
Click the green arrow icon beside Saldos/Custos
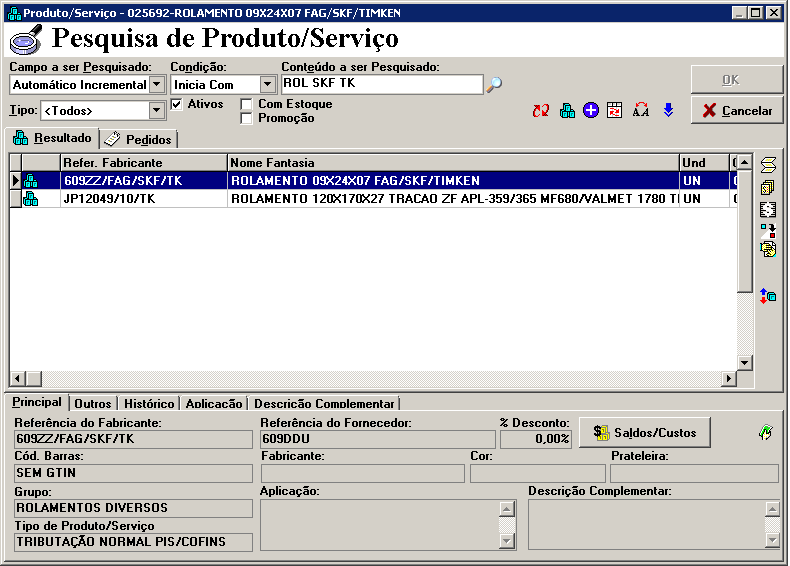click(x=766, y=433)
